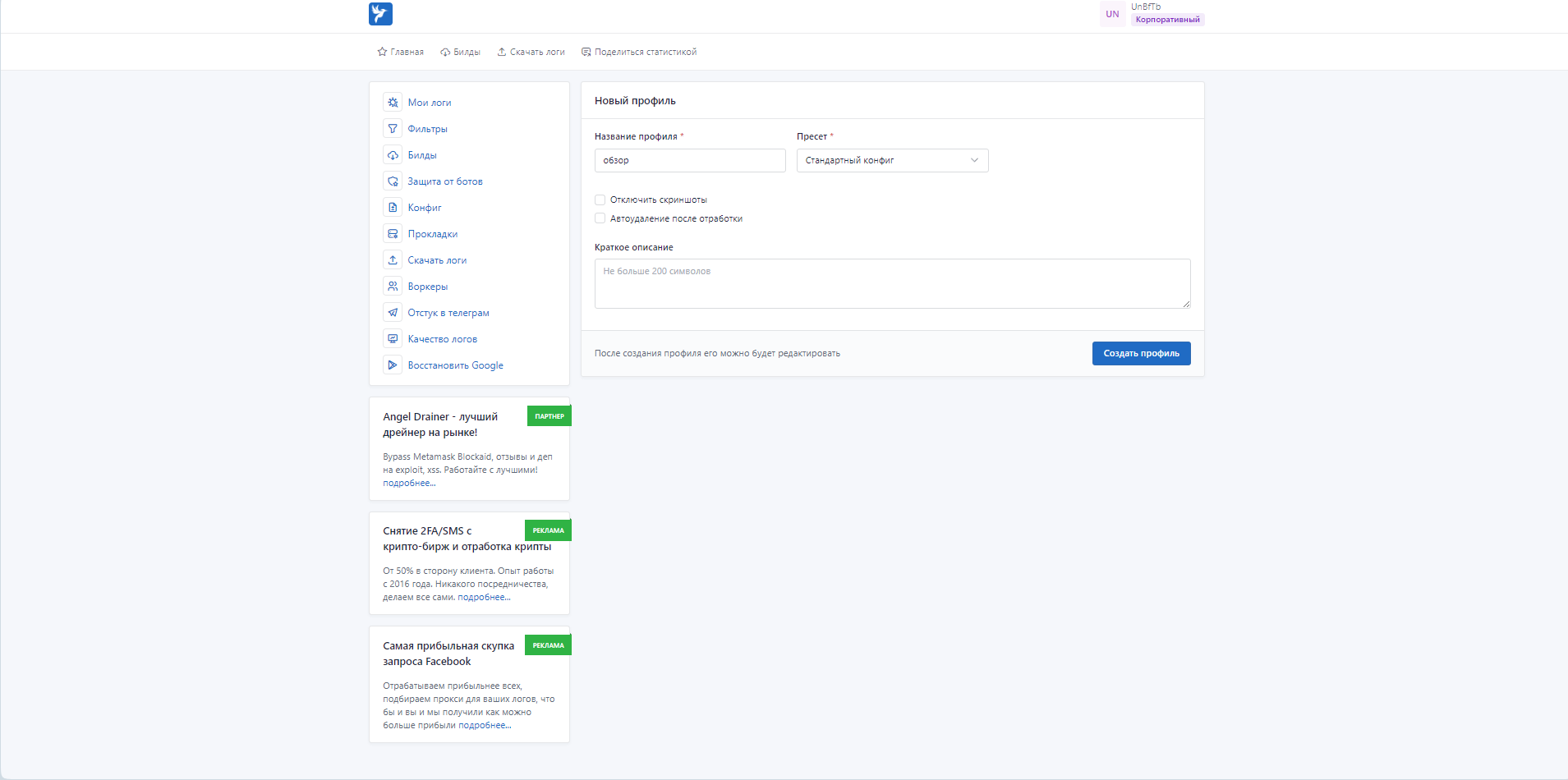Click the Защита от ботов sidebar icon

(x=393, y=181)
